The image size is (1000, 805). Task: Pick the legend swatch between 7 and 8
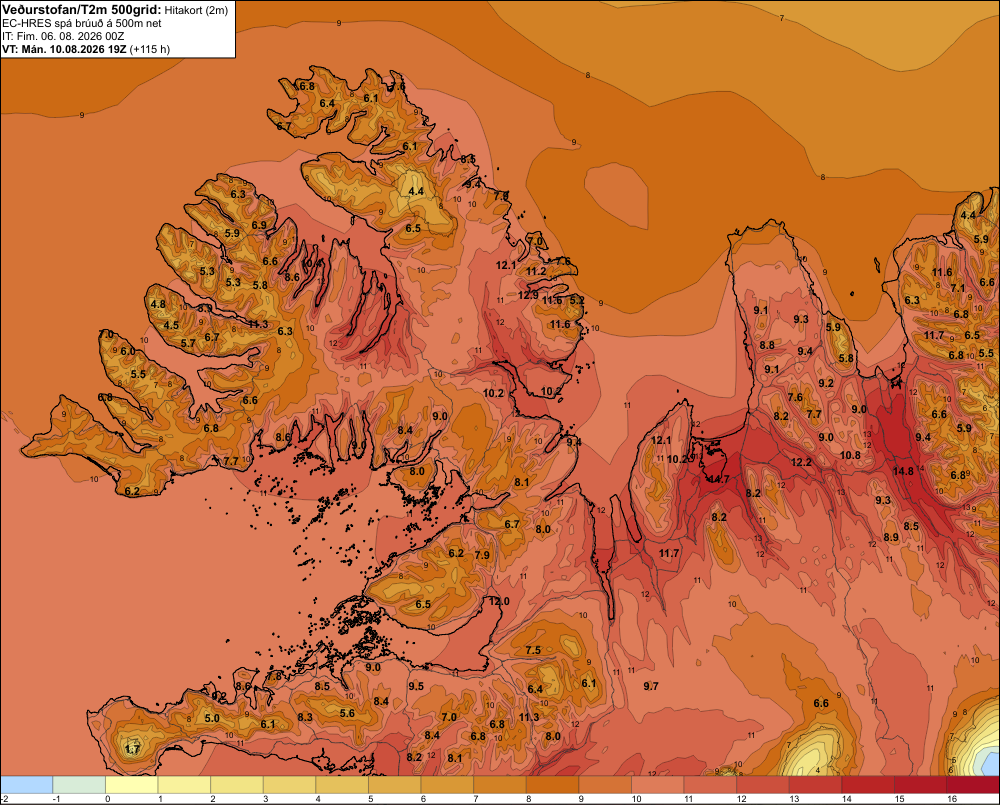[x=500, y=785]
